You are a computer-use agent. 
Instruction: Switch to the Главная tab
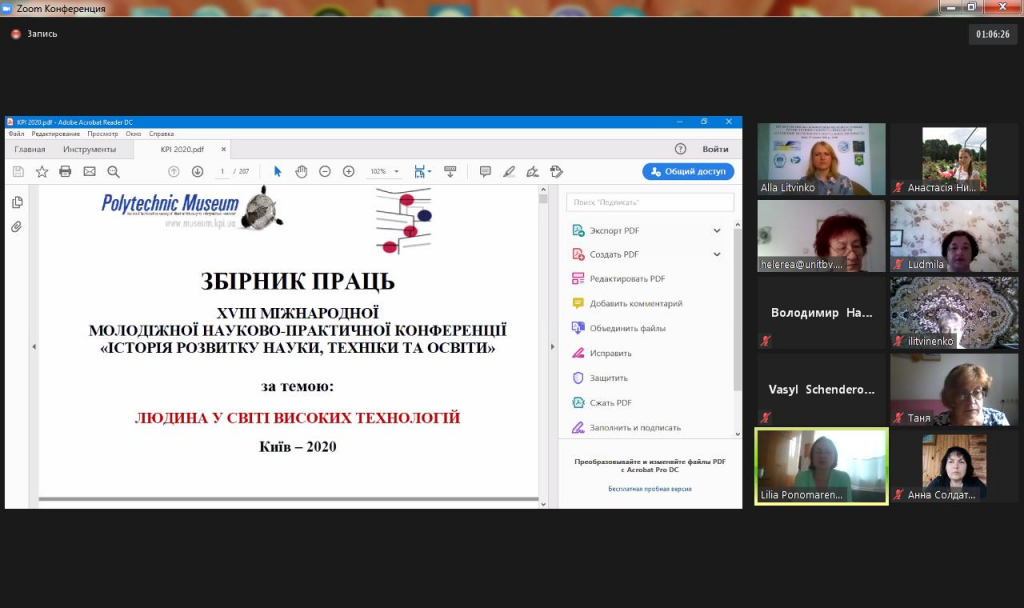[x=30, y=149]
